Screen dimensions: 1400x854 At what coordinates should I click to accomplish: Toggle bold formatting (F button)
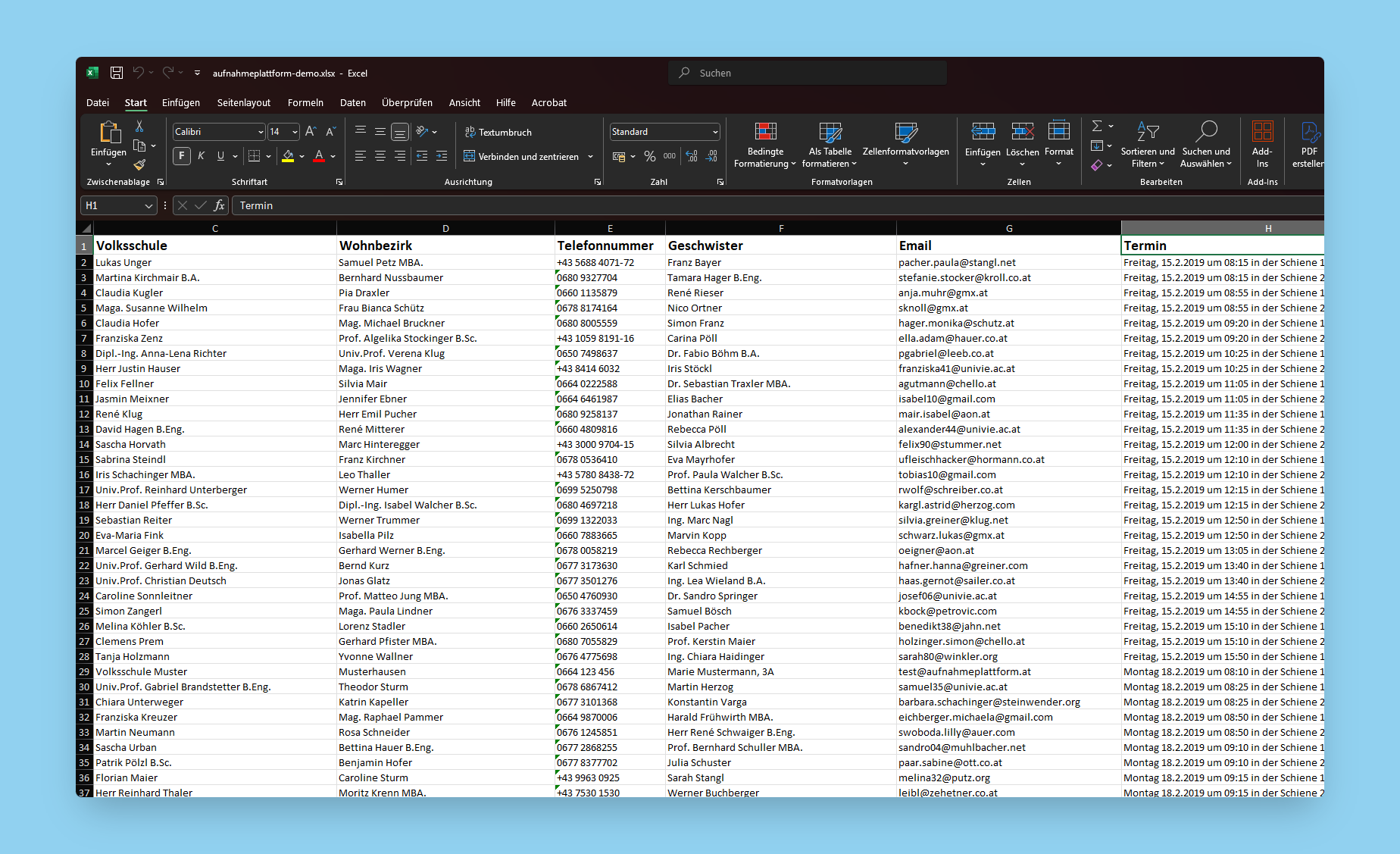[x=182, y=156]
